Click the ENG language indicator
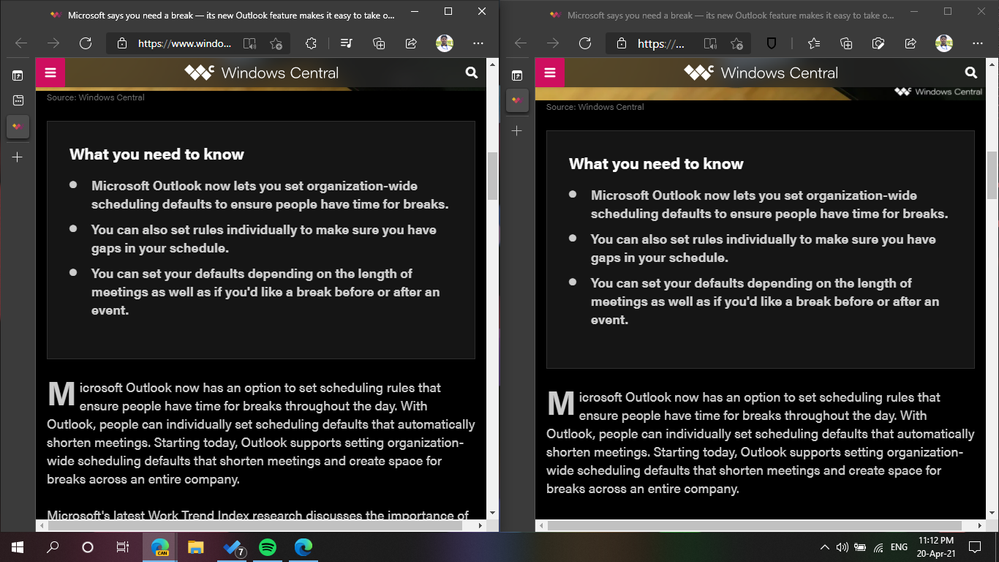The height and width of the screenshot is (562, 999). 899,547
